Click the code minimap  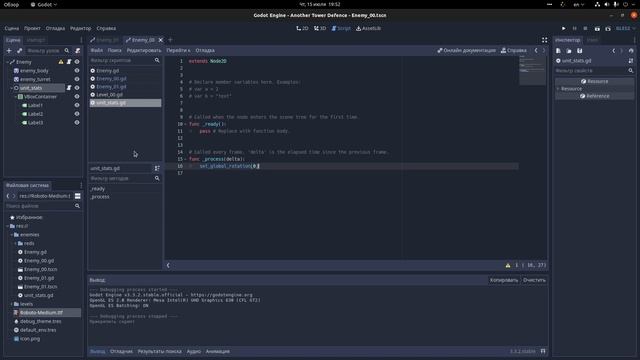tap(532, 71)
